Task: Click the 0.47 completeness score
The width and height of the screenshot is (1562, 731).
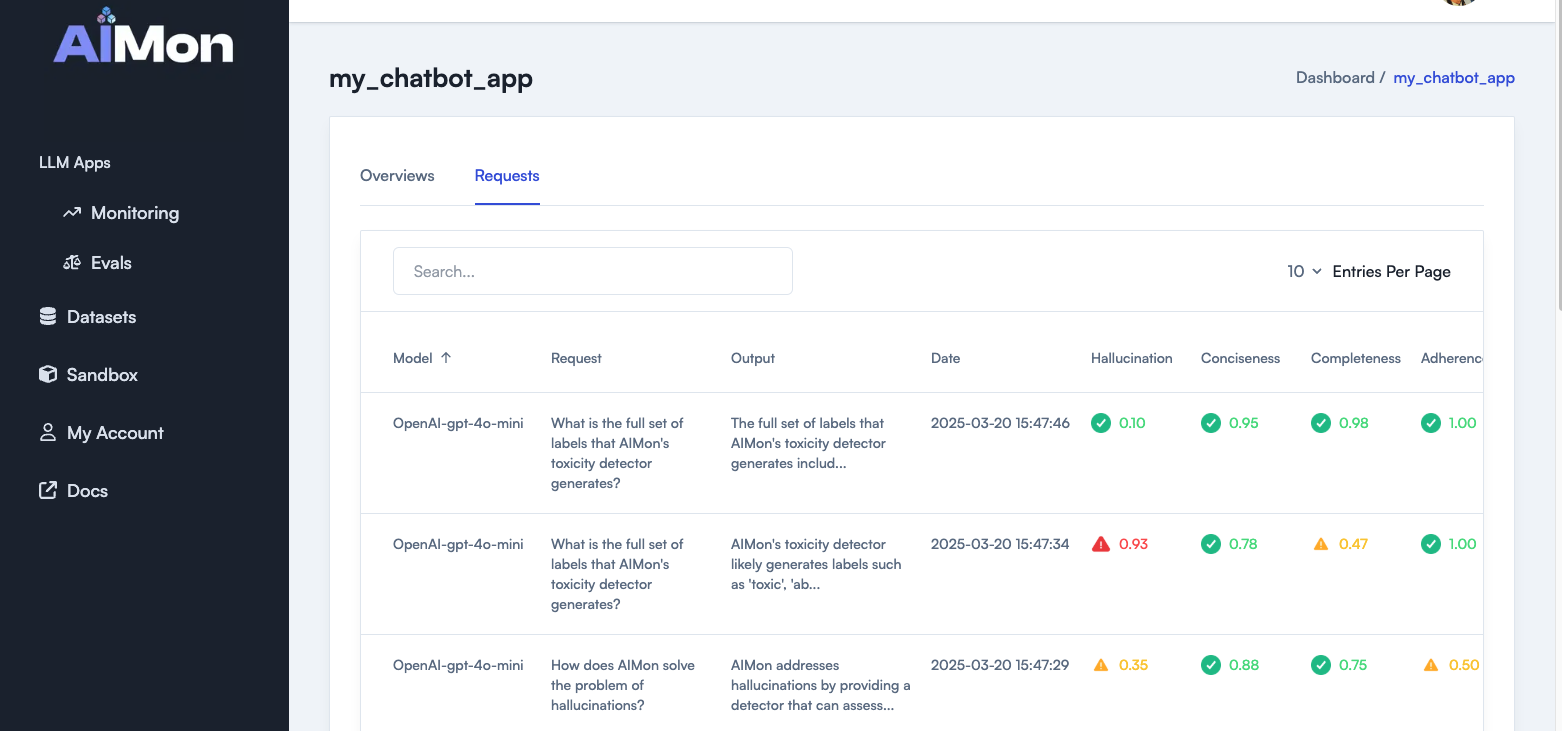Action: pos(1353,544)
